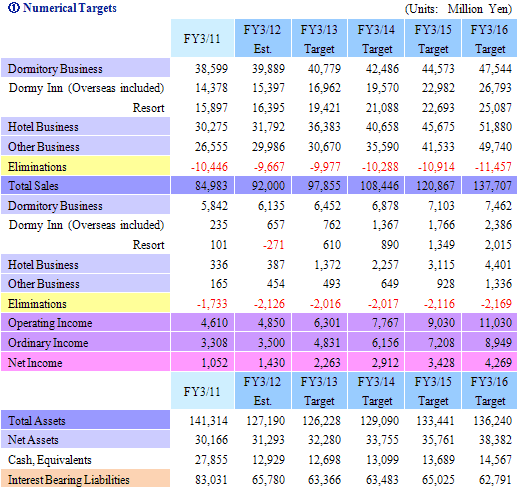This screenshot has height=487, width=518.
Task: Select the negative Resort value -271
Action: [x=274, y=245]
